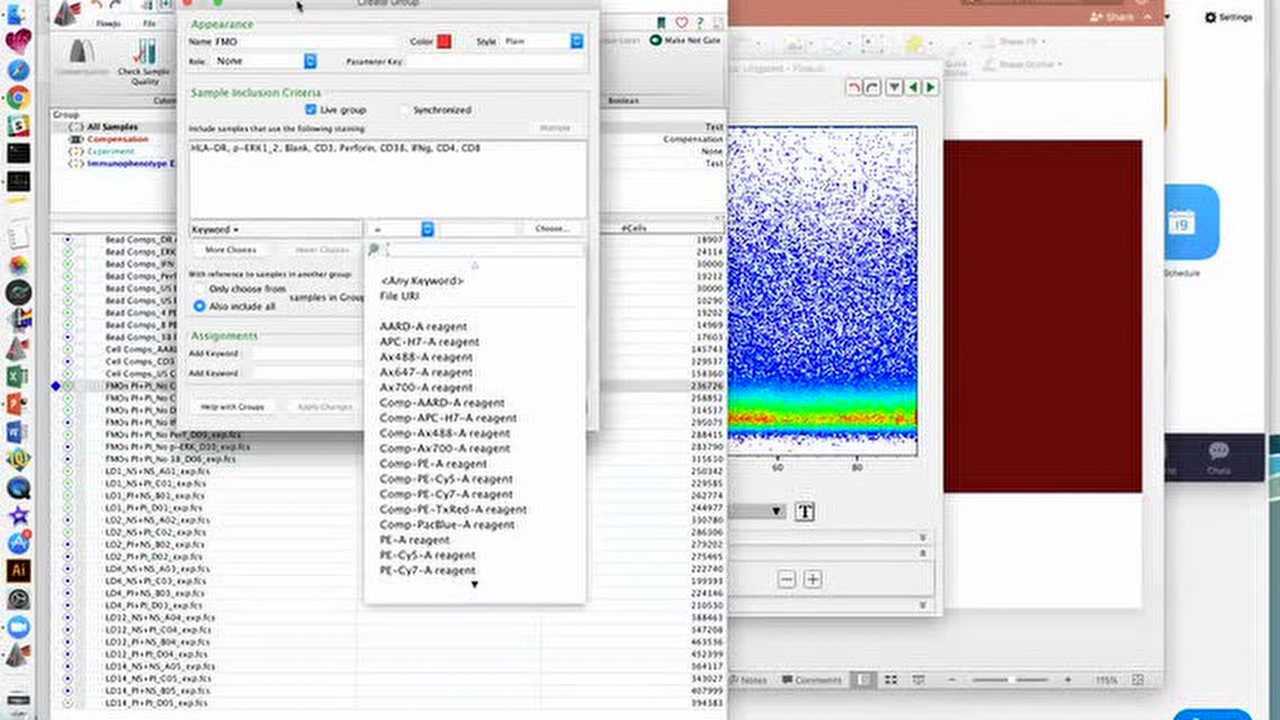
Task: Open the Keyword dropdown menu
Action: (x=215, y=230)
